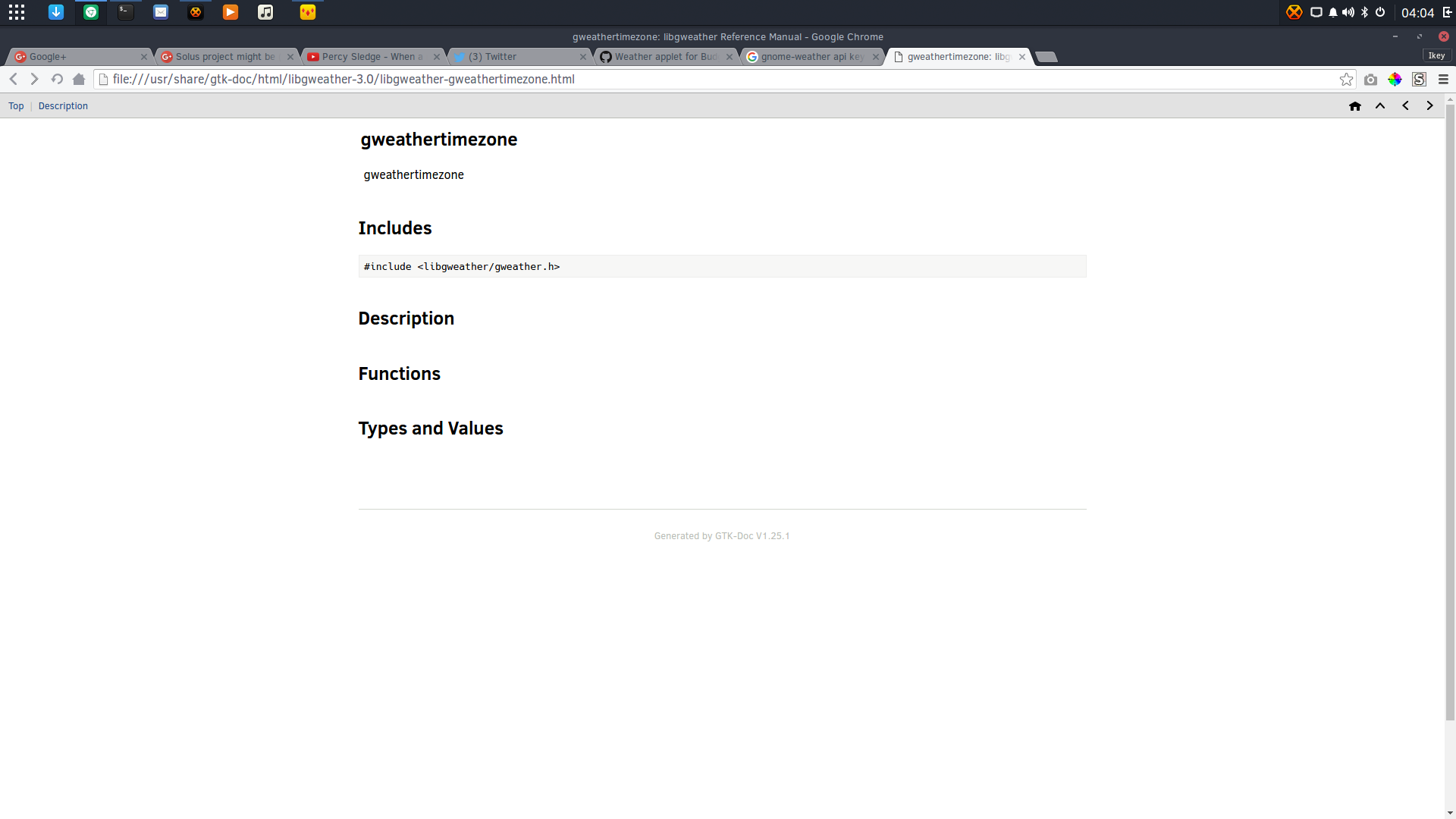This screenshot has width=1456, height=819.
Task: Click the Generated by GTK-Doc footer text
Action: [722, 536]
